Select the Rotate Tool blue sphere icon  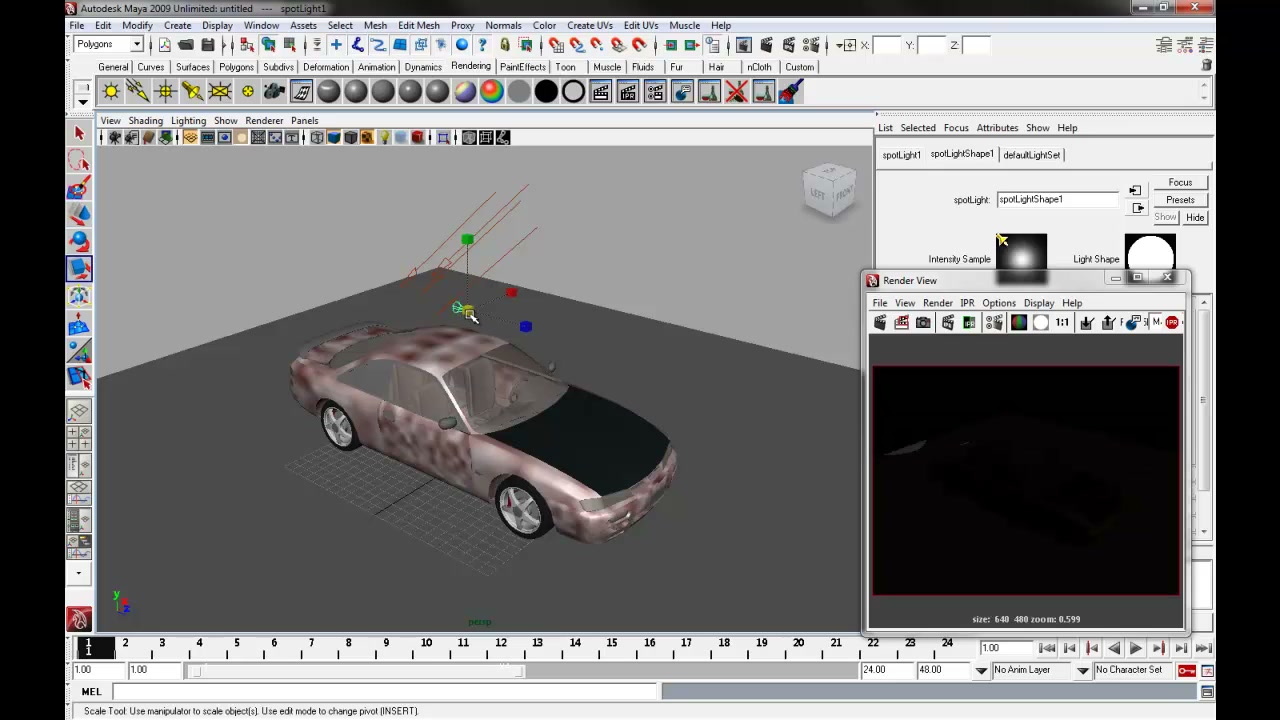79,241
